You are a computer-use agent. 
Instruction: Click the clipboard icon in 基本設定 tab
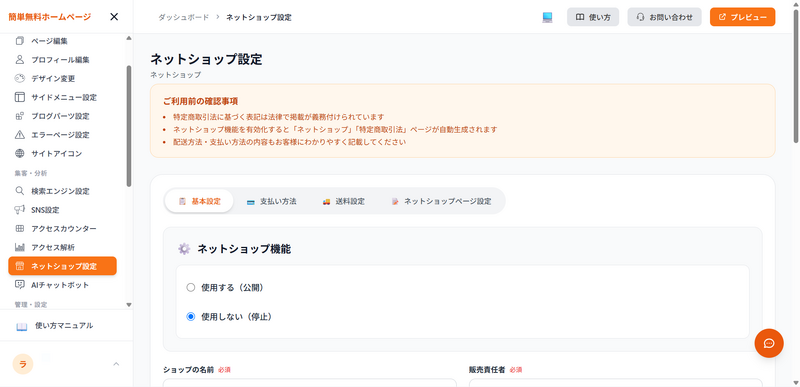[182, 201]
